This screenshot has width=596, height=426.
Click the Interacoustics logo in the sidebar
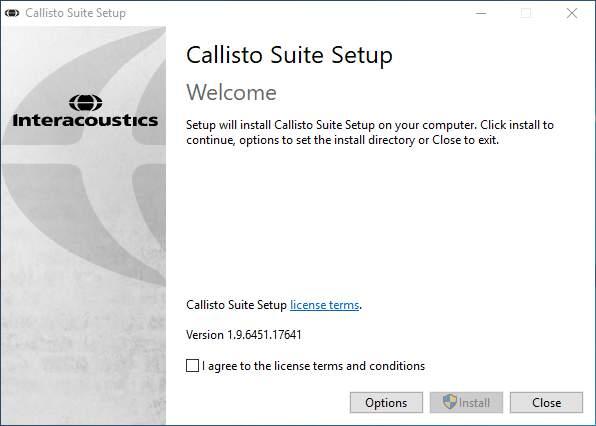[x=85, y=111]
